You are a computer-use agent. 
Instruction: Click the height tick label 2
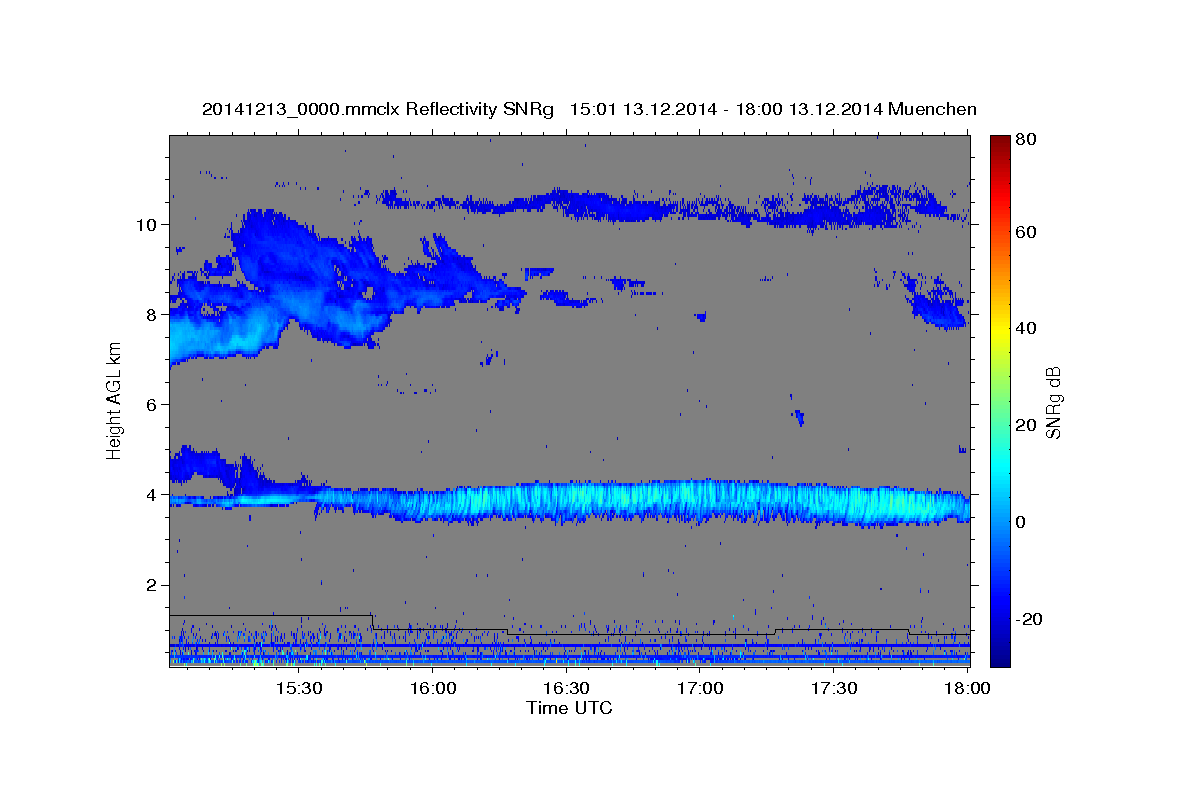click(x=153, y=584)
